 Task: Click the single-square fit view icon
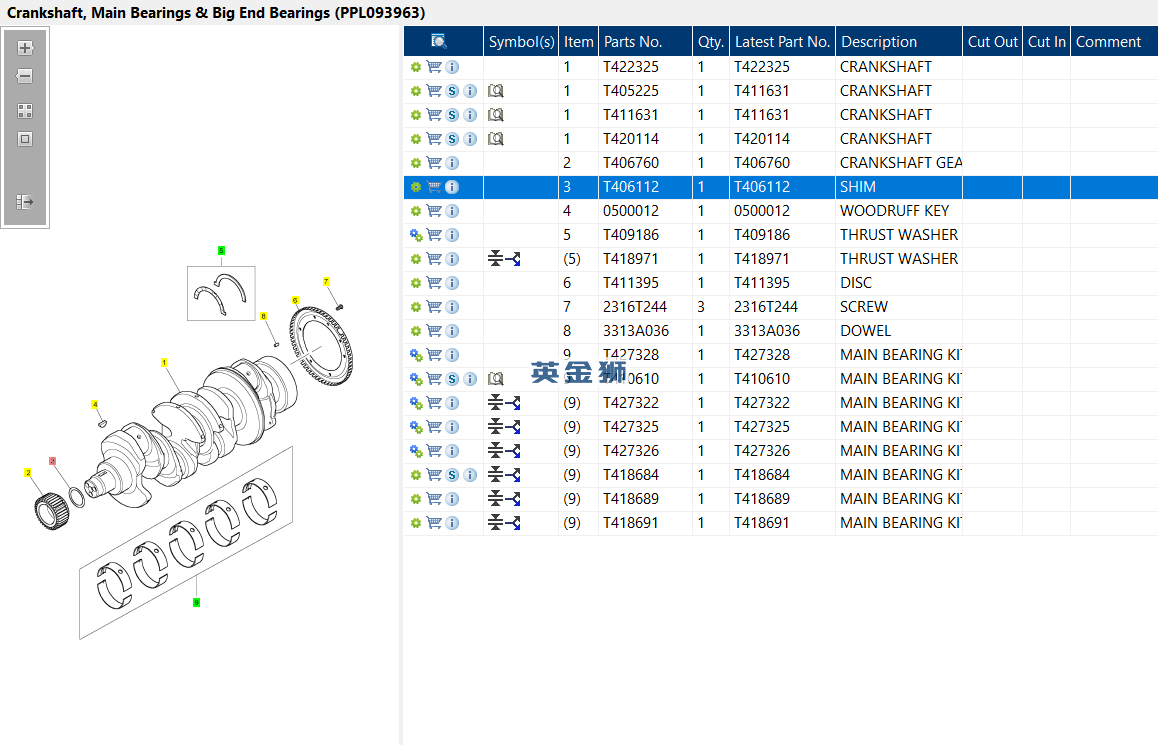tap(25, 139)
